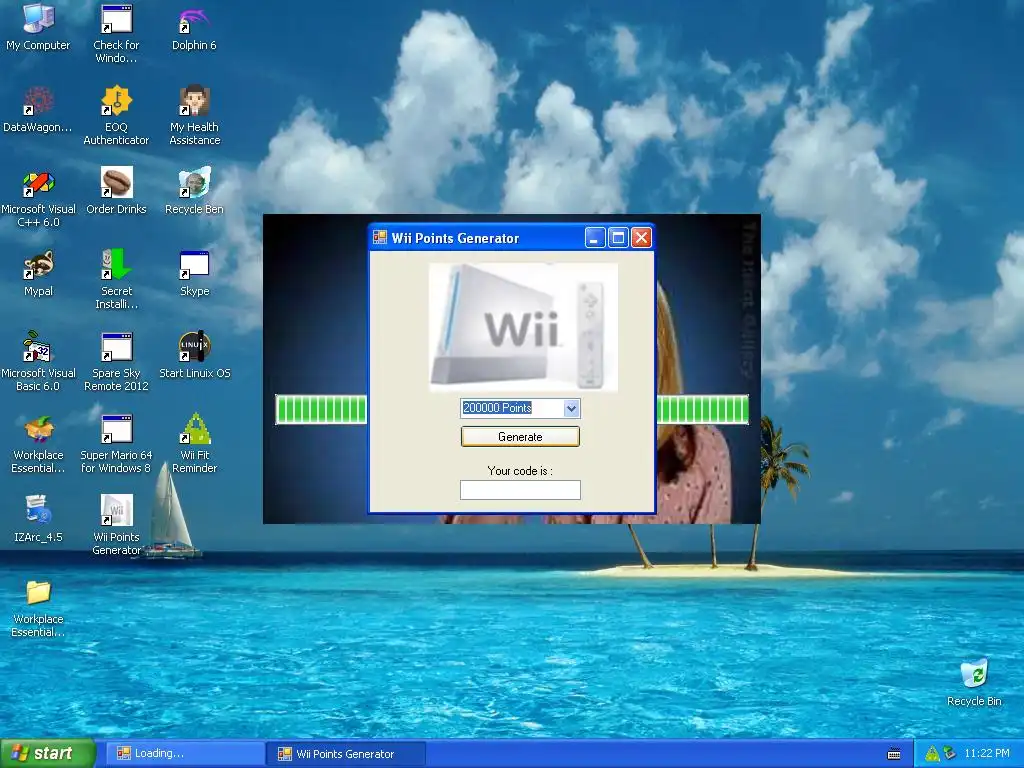Open the Start menu button
The width and height of the screenshot is (1024, 768).
tap(47, 754)
